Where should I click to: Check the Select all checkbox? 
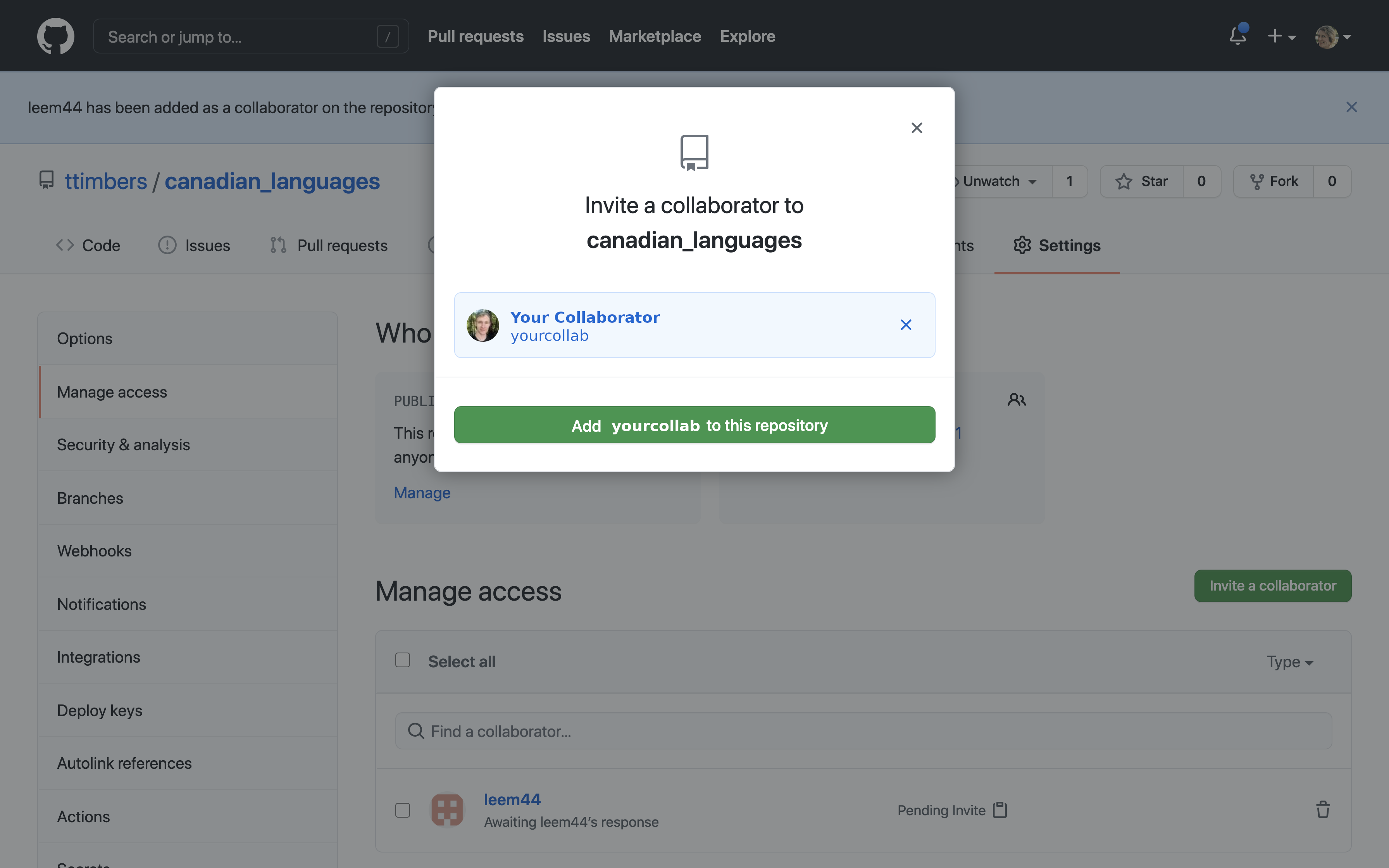coord(402,660)
